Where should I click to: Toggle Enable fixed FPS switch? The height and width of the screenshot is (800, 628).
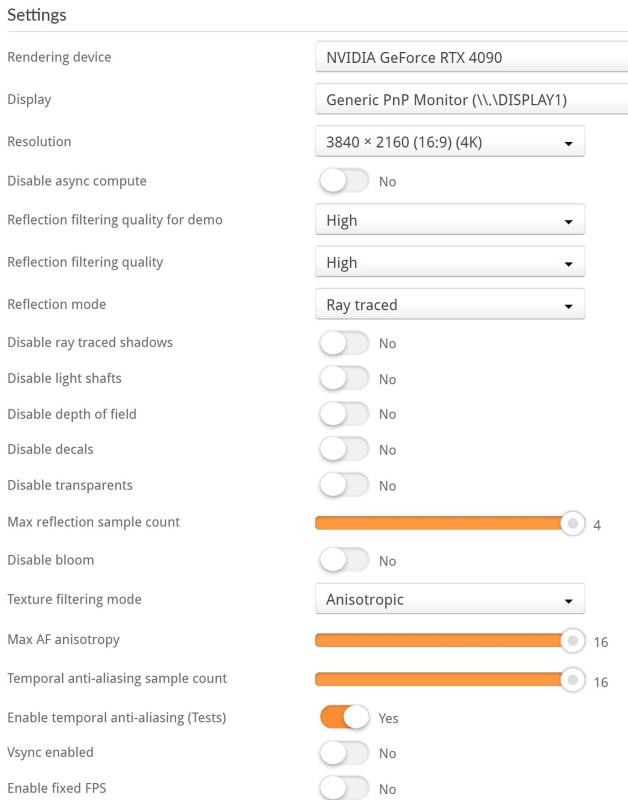pyautogui.click(x=343, y=788)
